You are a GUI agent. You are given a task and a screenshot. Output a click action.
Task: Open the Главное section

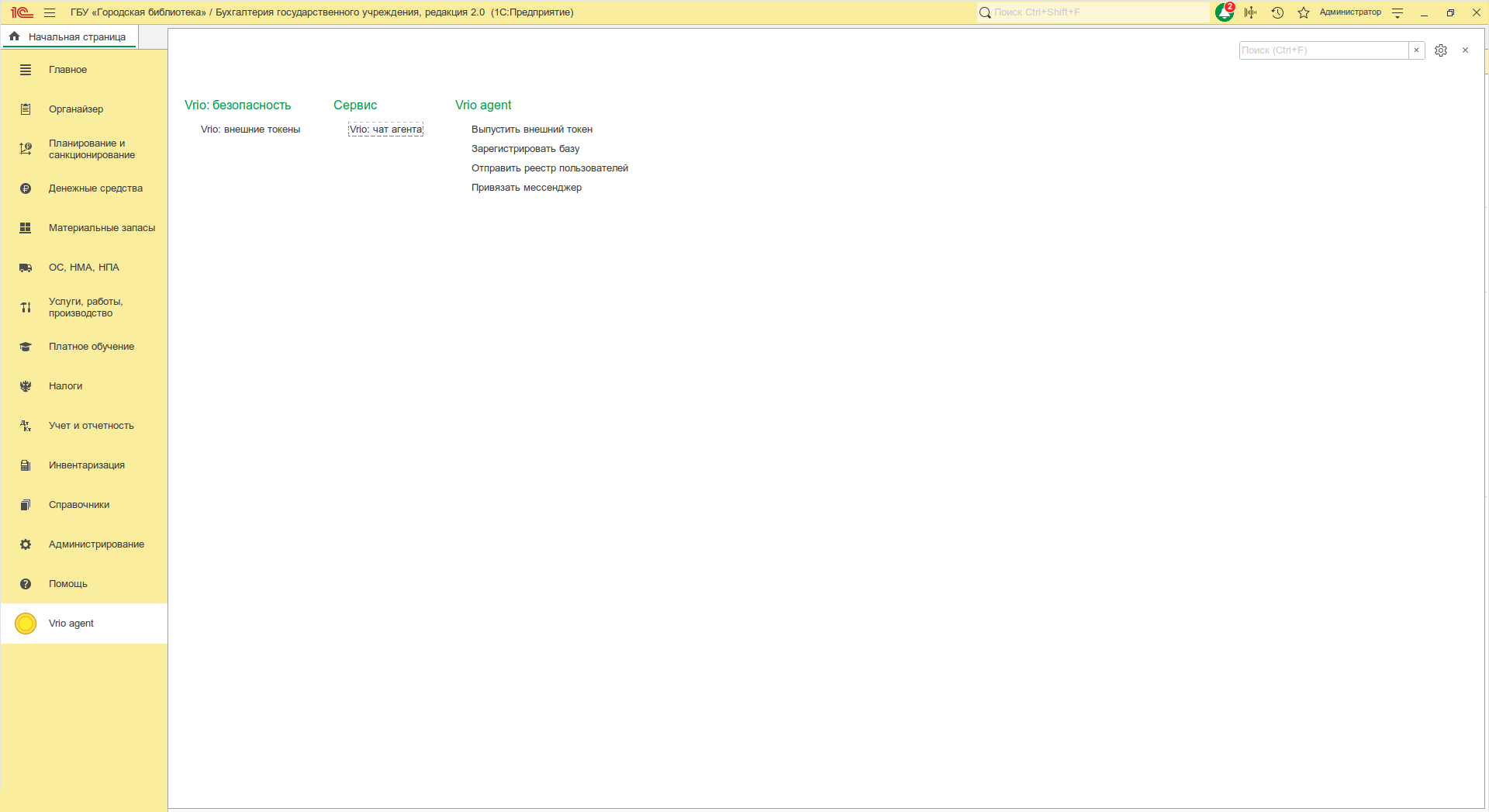coord(84,70)
